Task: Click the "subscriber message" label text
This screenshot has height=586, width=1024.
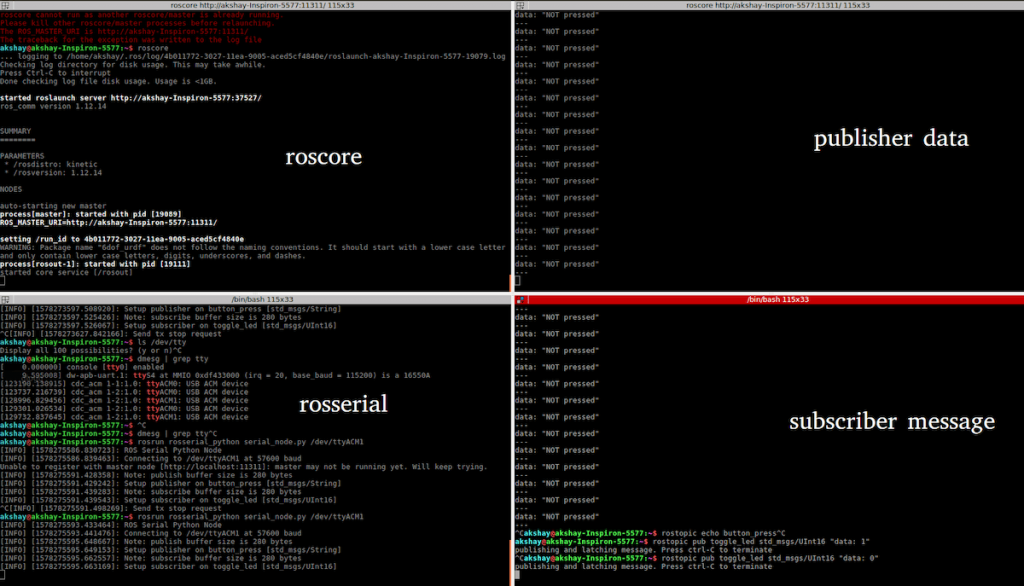Action: (x=892, y=422)
